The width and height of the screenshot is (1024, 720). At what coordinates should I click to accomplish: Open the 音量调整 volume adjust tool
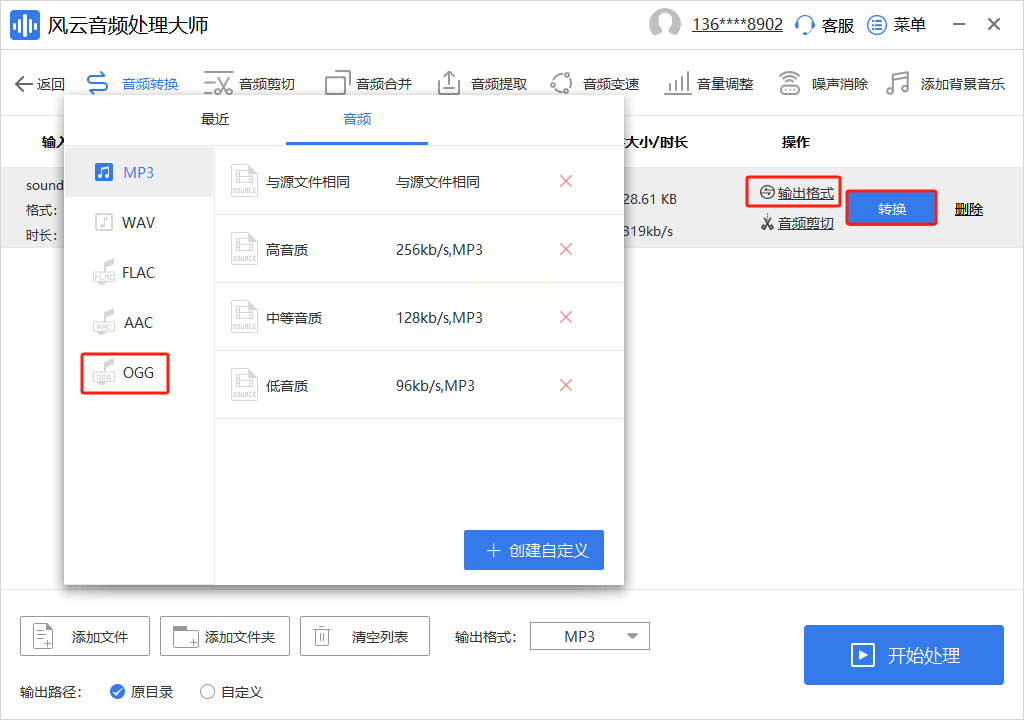click(x=709, y=84)
